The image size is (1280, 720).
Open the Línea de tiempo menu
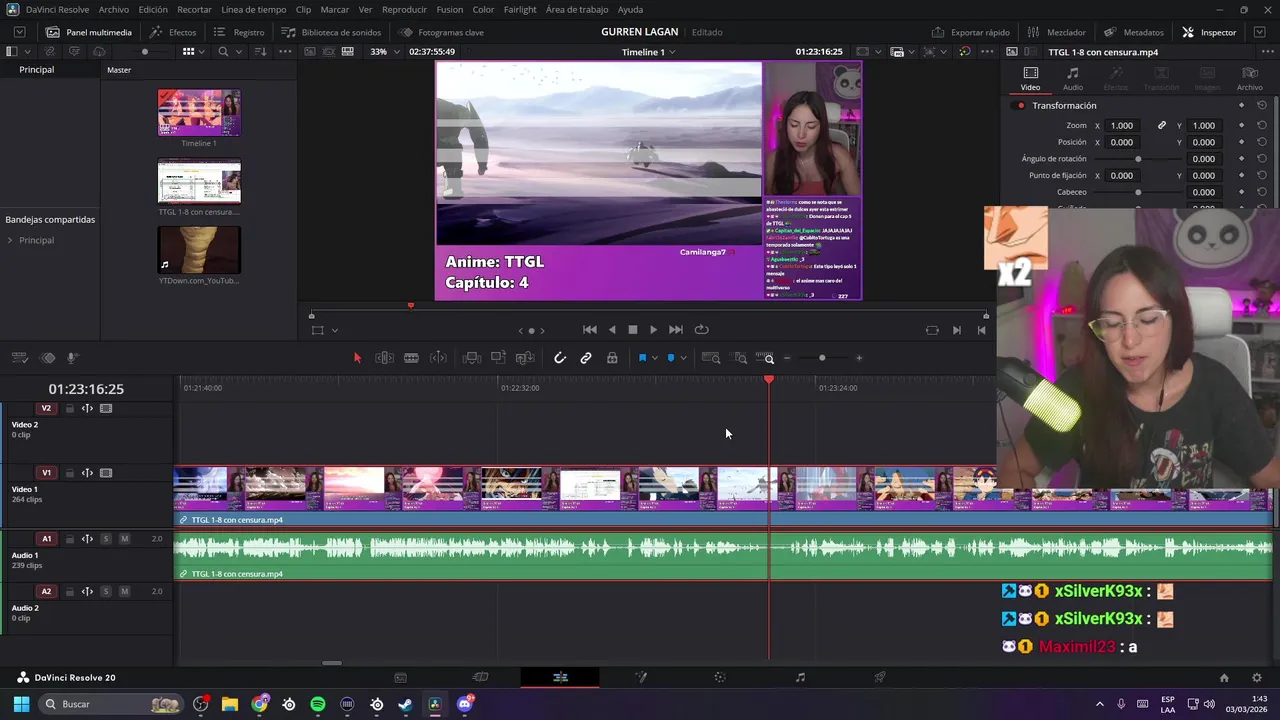pyautogui.click(x=253, y=9)
